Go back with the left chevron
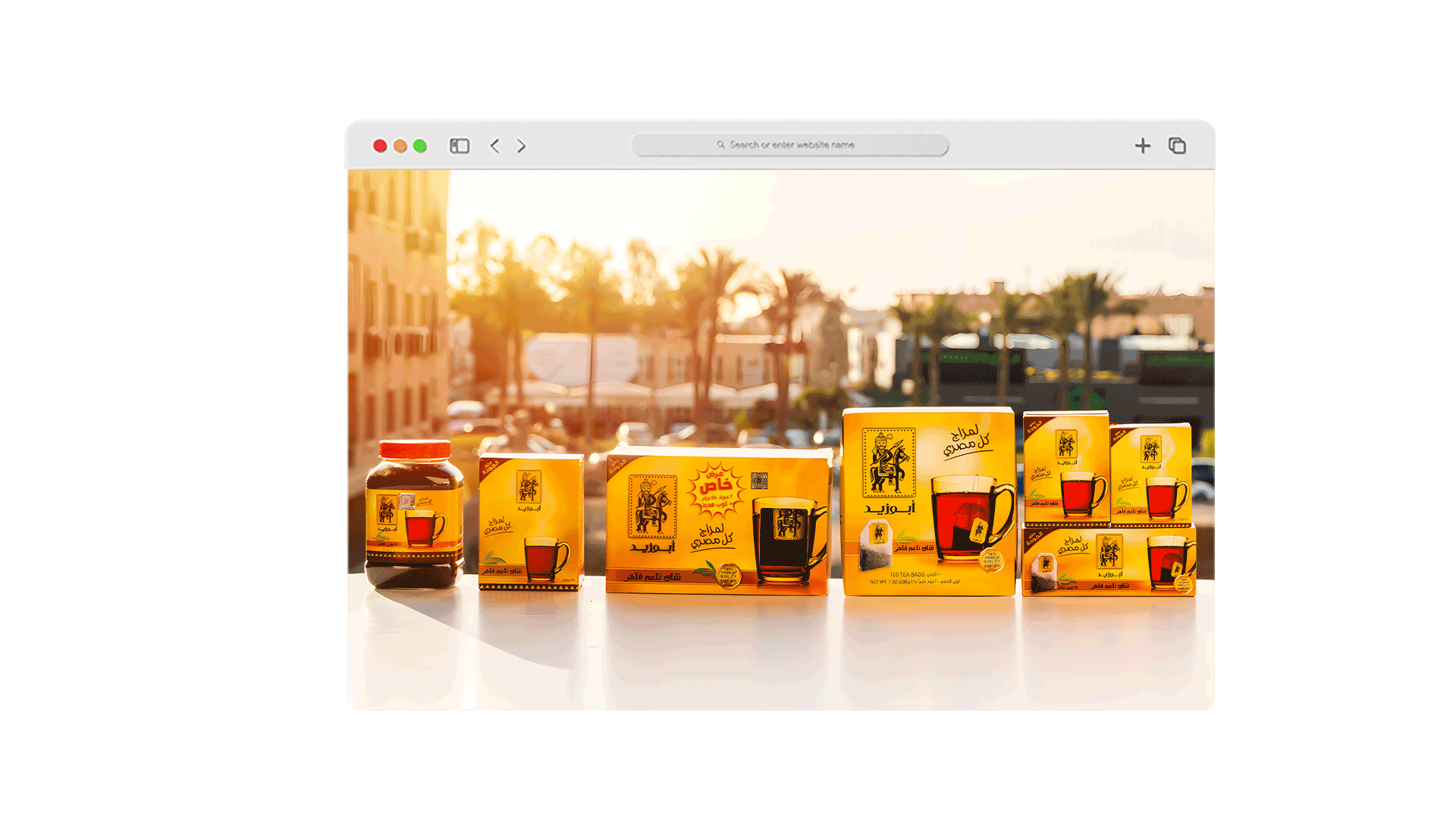The width and height of the screenshot is (1456, 819). coord(495,146)
